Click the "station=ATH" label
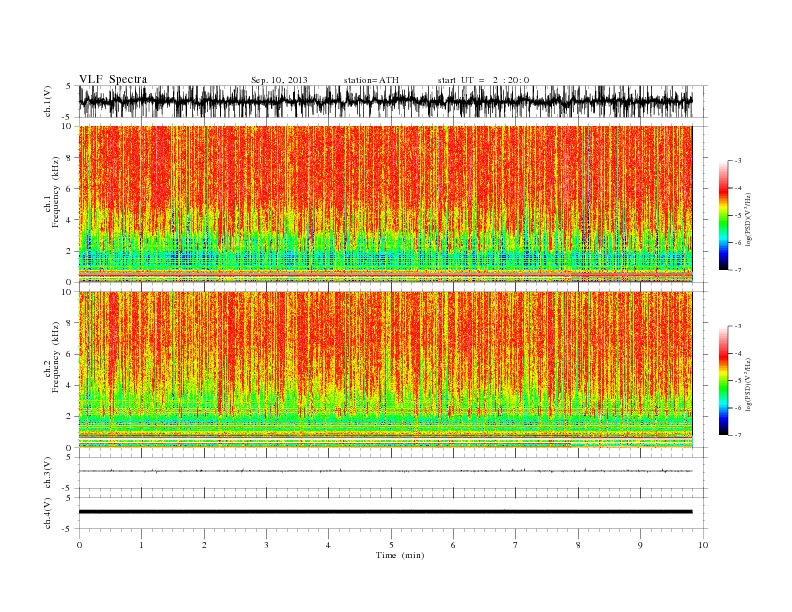This screenshot has height=612, width=792. pyautogui.click(x=371, y=80)
